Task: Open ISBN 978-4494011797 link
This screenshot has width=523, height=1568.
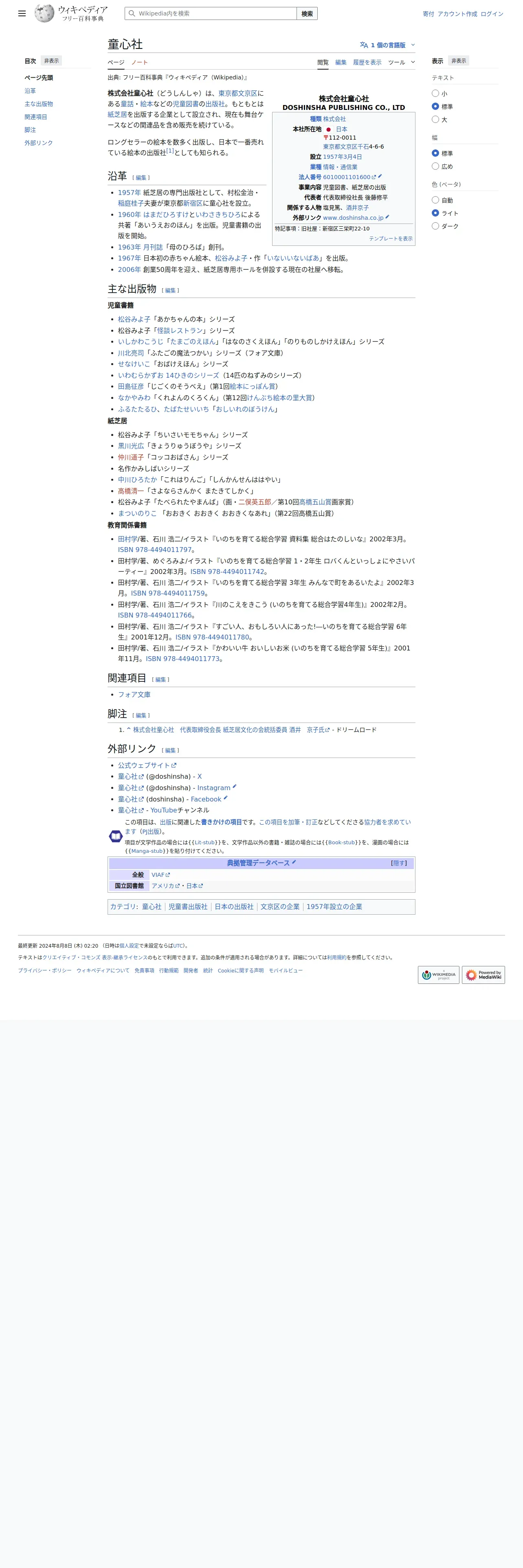Action: [155, 550]
